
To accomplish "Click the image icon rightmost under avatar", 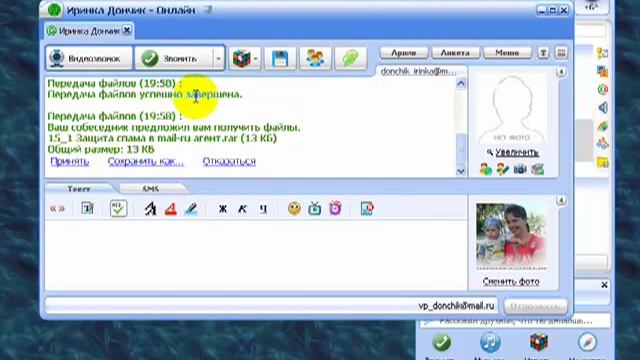I will [x=538, y=169].
